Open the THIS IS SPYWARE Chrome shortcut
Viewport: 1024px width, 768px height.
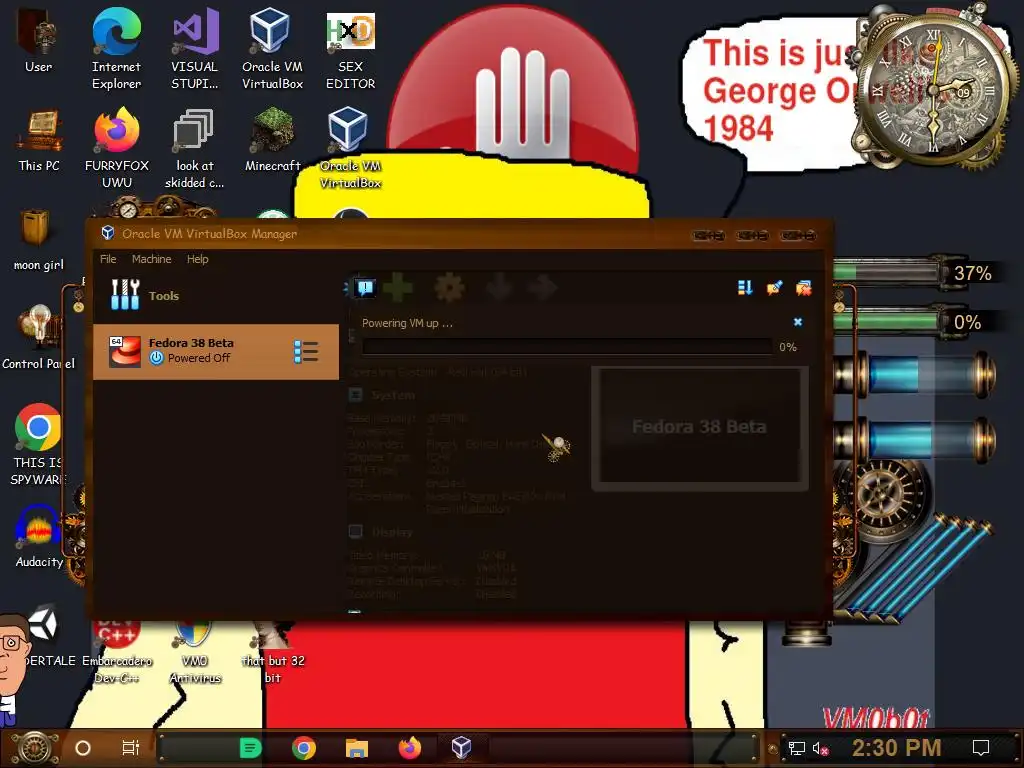(x=39, y=444)
